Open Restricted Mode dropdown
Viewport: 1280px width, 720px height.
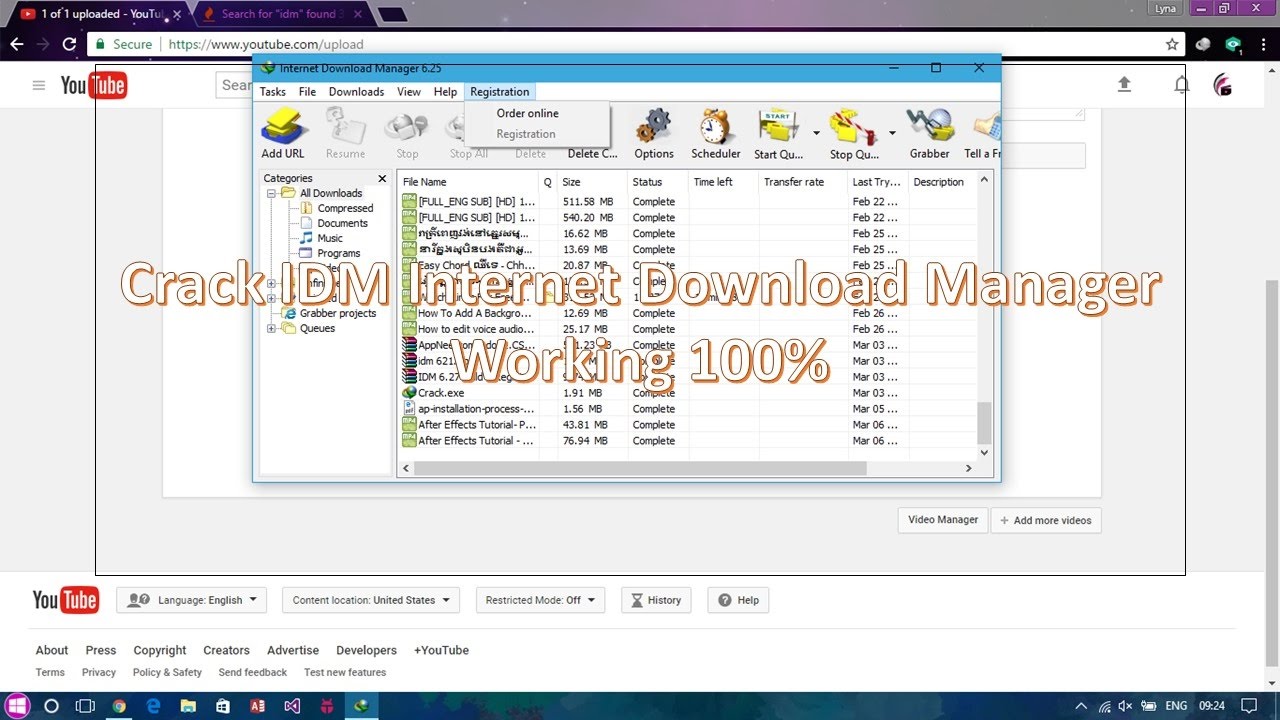[540, 600]
